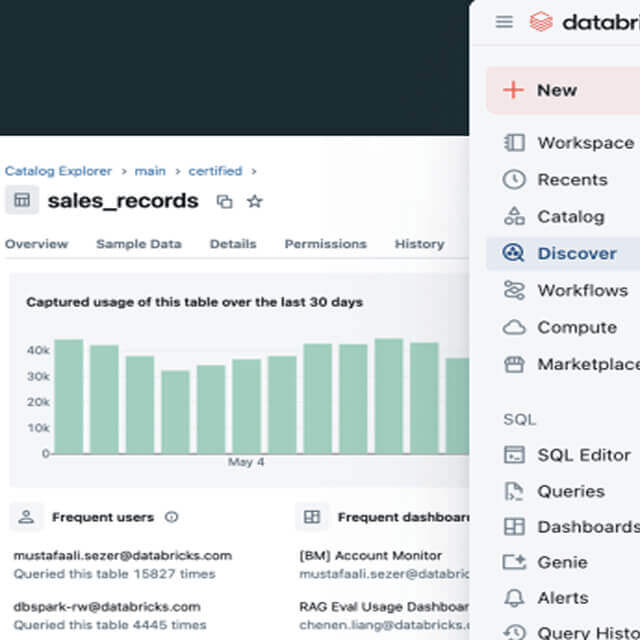Open the hamburger menu in sidebar
Screen dimensions: 640x640
tap(504, 22)
